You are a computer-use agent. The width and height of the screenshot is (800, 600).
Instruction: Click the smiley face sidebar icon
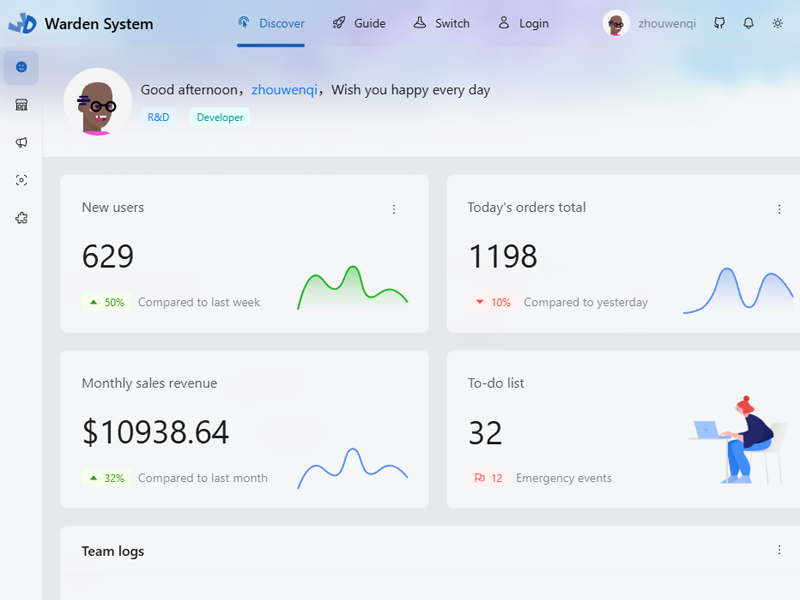click(21, 67)
